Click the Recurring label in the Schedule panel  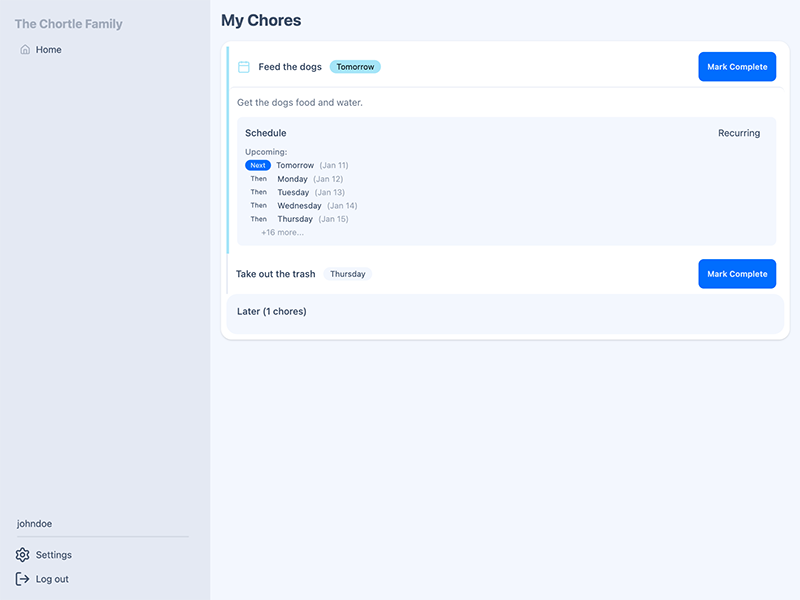point(737,132)
